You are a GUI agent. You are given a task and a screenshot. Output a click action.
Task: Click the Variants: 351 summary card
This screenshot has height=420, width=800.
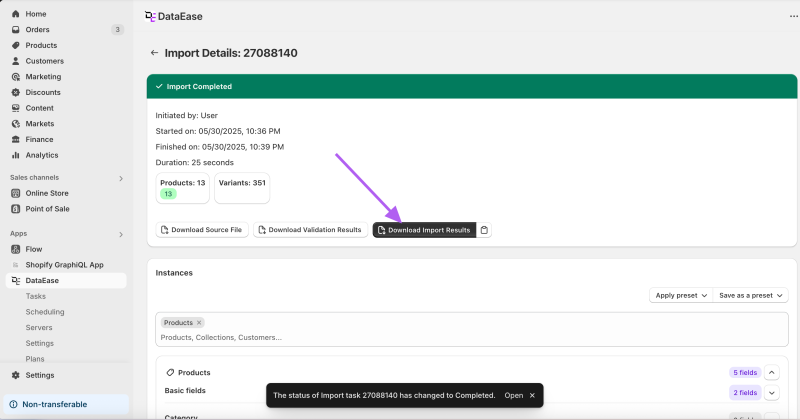(x=242, y=188)
